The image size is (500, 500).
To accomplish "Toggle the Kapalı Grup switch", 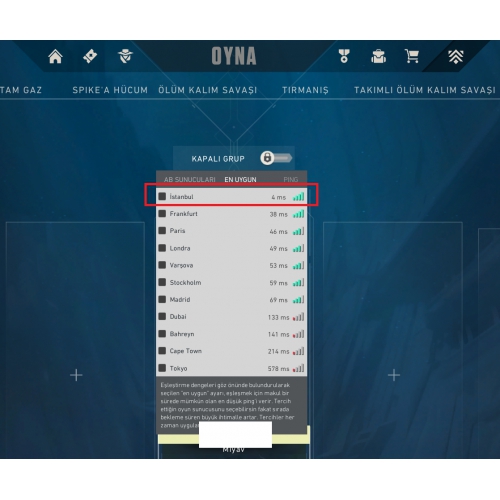I will (x=276, y=158).
